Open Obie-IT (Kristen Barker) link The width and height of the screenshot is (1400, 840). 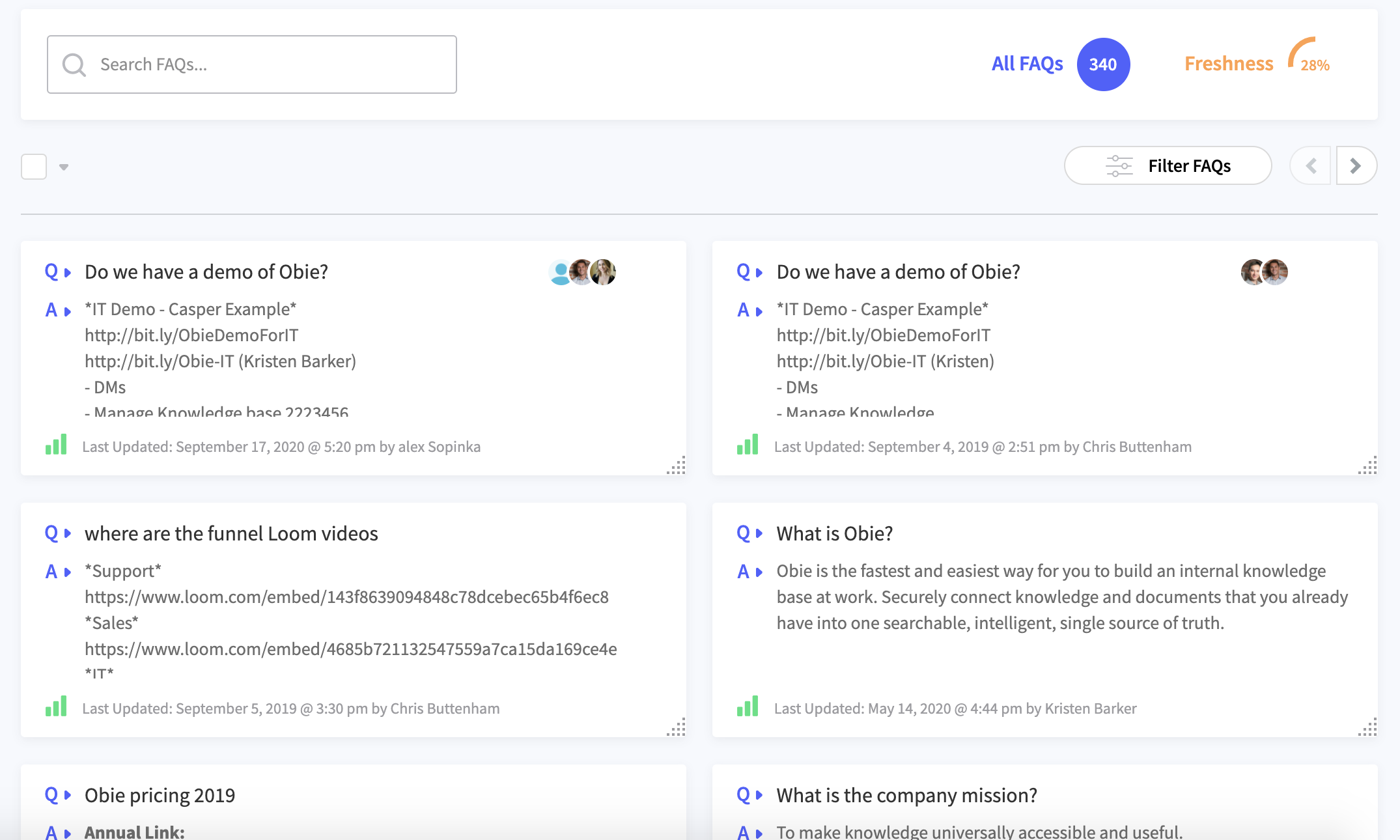click(x=220, y=361)
